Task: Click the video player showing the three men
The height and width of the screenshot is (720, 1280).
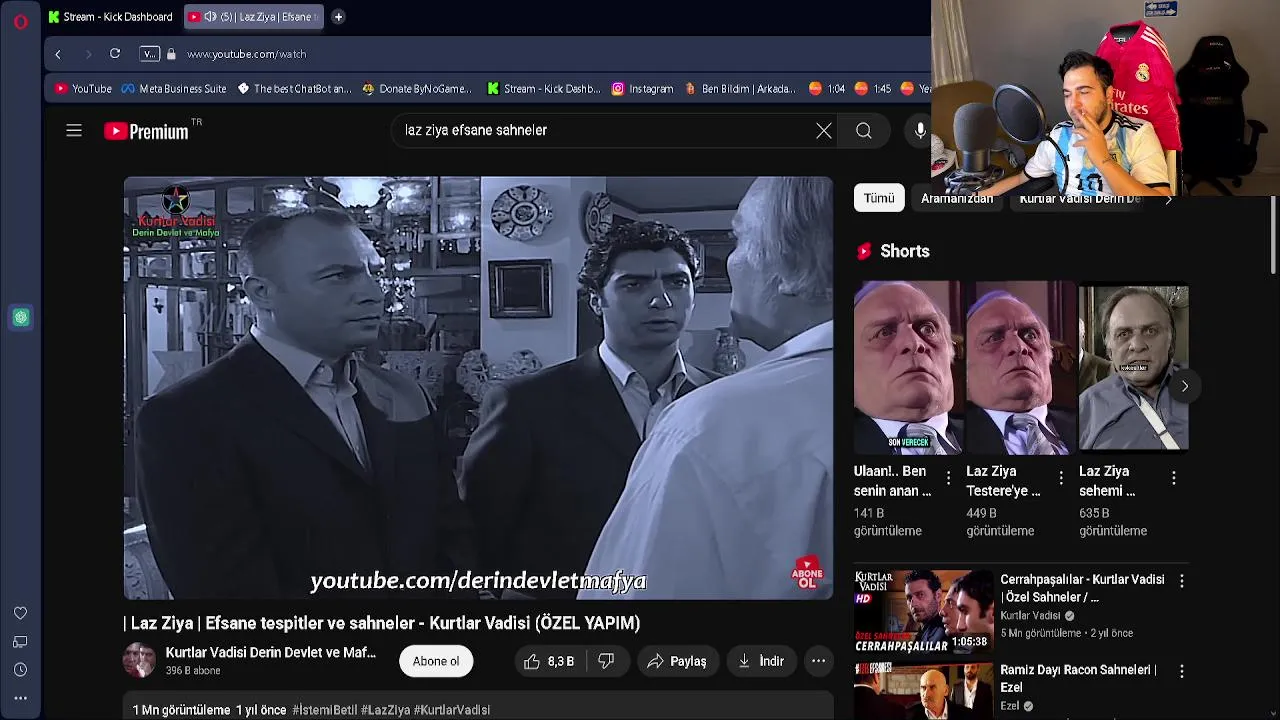Action: (x=478, y=388)
